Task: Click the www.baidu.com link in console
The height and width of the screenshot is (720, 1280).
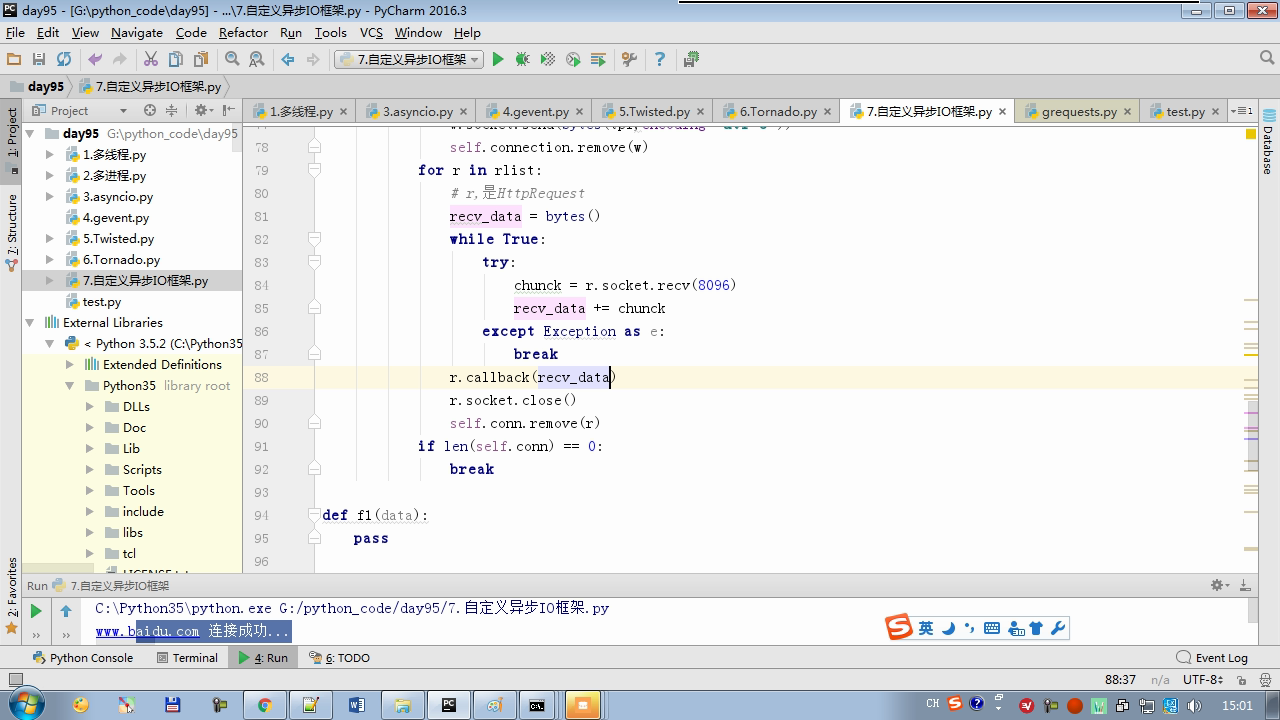Action: click(148, 631)
